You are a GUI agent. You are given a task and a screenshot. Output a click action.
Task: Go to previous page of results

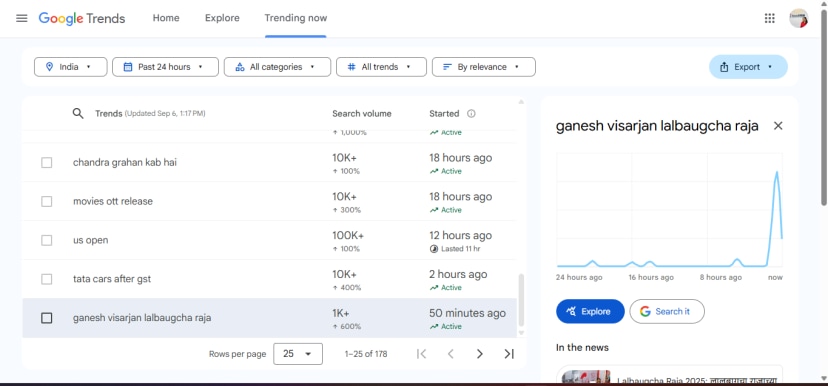pyautogui.click(x=450, y=354)
